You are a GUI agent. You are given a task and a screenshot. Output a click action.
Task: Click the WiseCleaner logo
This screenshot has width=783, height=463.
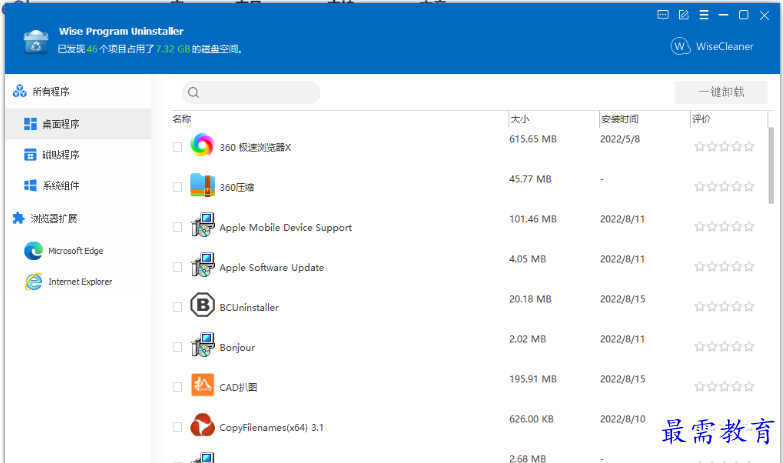tap(712, 46)
